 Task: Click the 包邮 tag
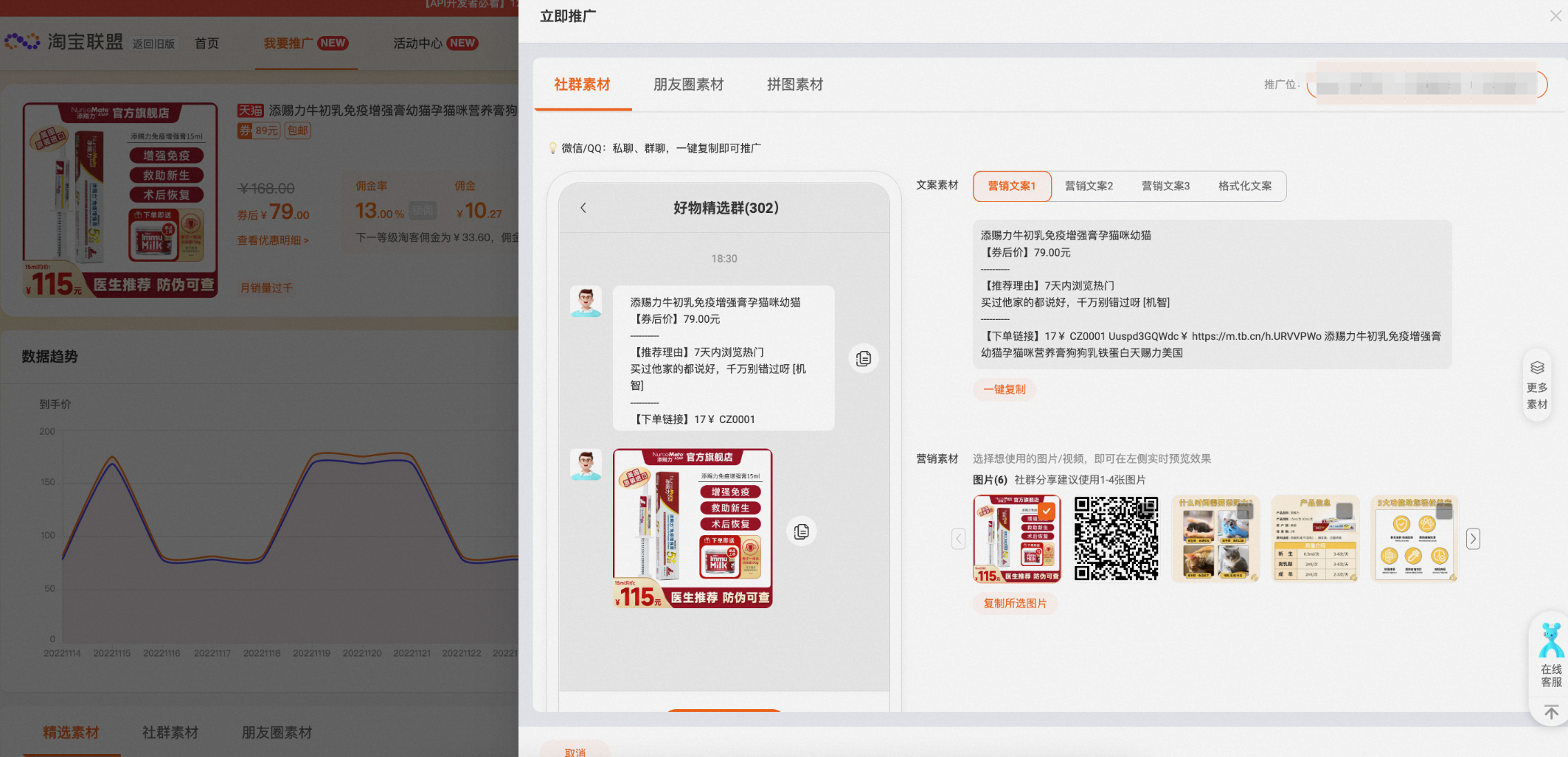point(298,130)
